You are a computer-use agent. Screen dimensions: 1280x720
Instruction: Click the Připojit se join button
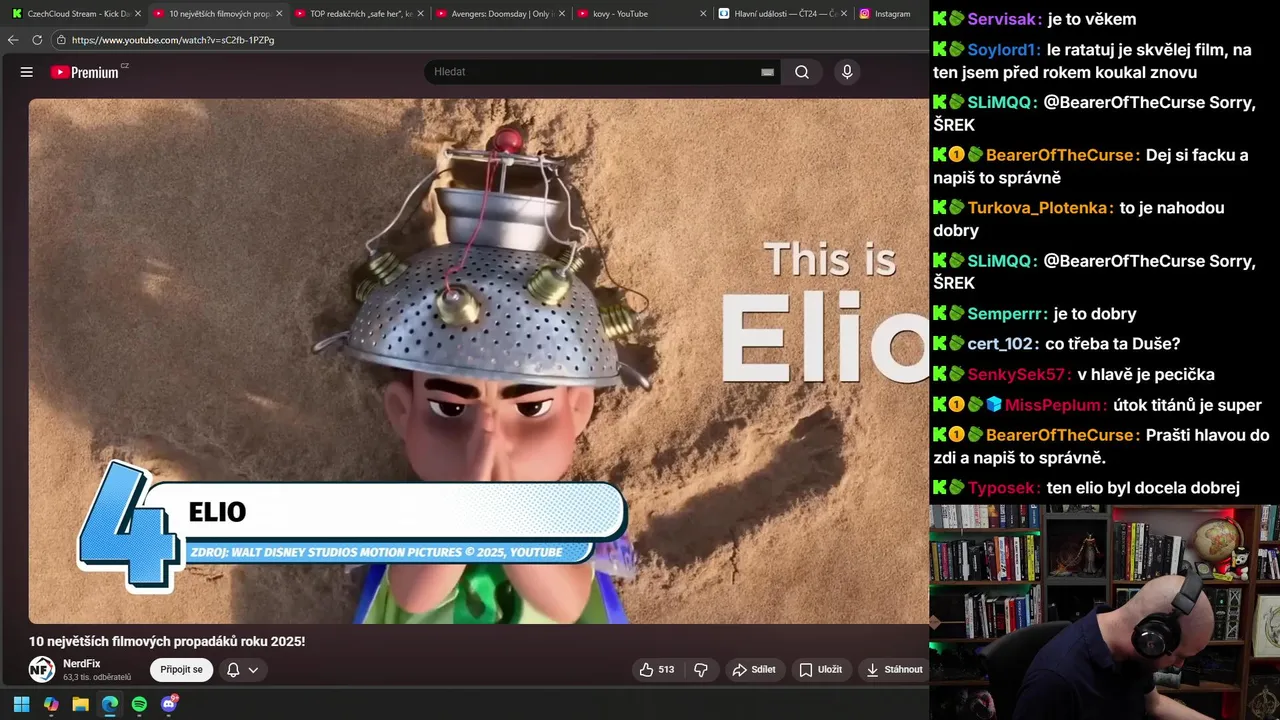coord(182,670)
